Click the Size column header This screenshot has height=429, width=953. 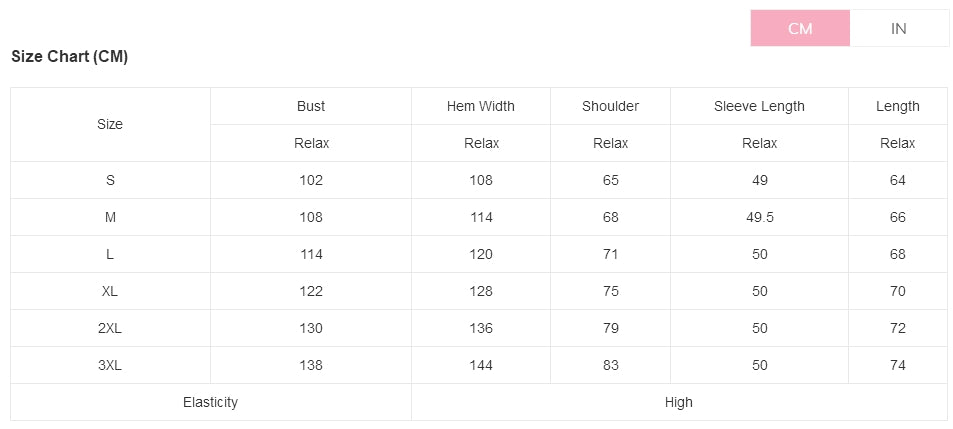[x=110, y=124]
